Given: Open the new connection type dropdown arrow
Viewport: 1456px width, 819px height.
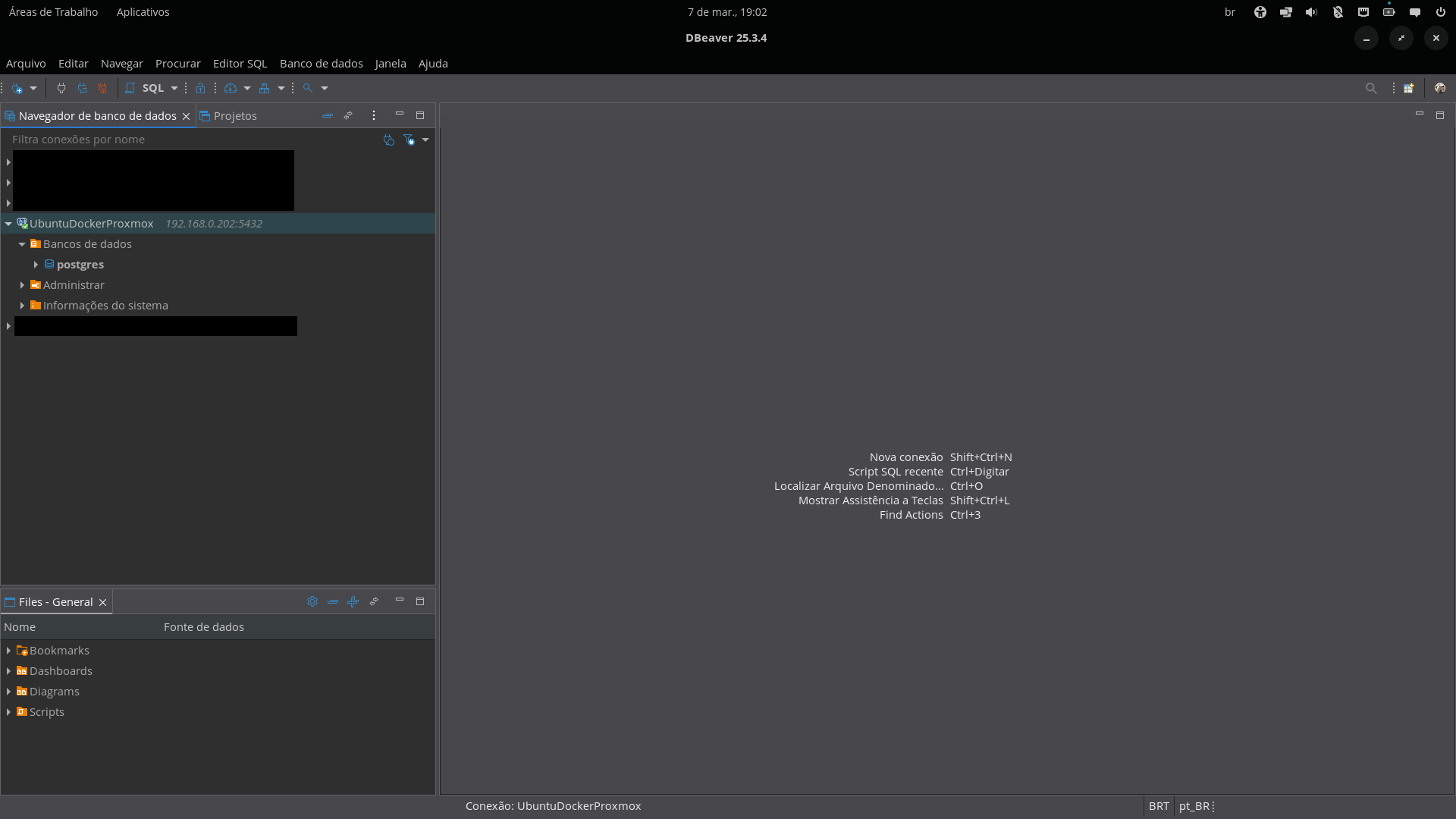Looking at the screenshot, I should click(33, 88).
